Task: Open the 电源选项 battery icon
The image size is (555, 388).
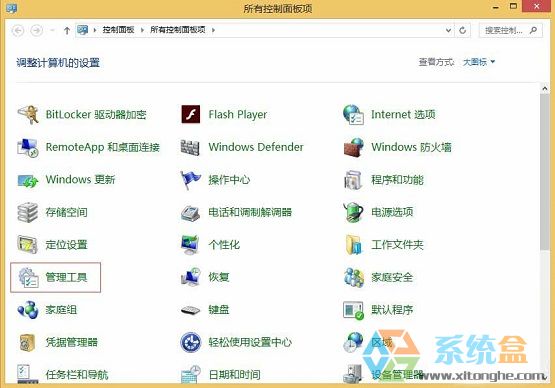Action: coord(353,212)
